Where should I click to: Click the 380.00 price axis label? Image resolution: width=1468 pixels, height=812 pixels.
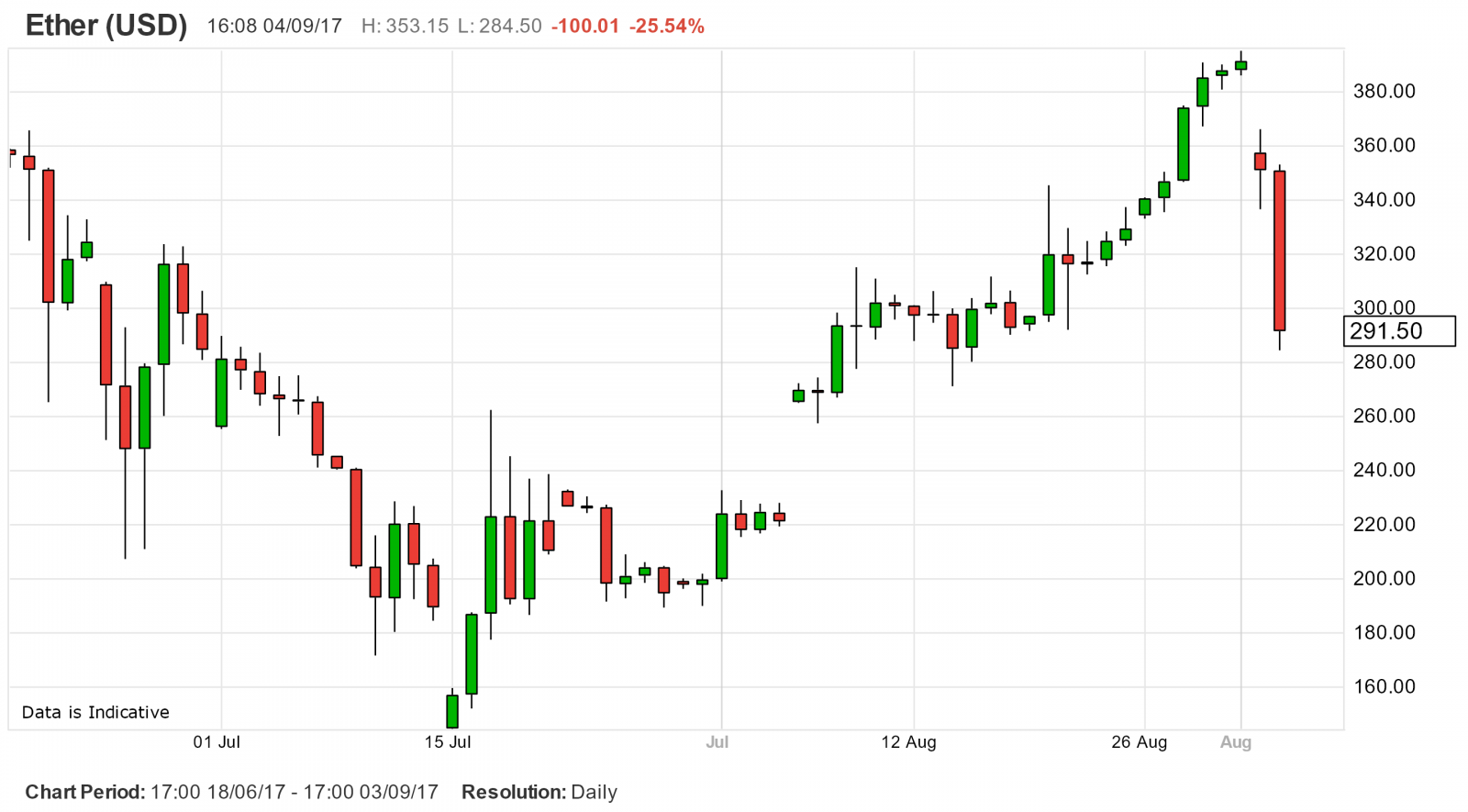[1384, 91]
